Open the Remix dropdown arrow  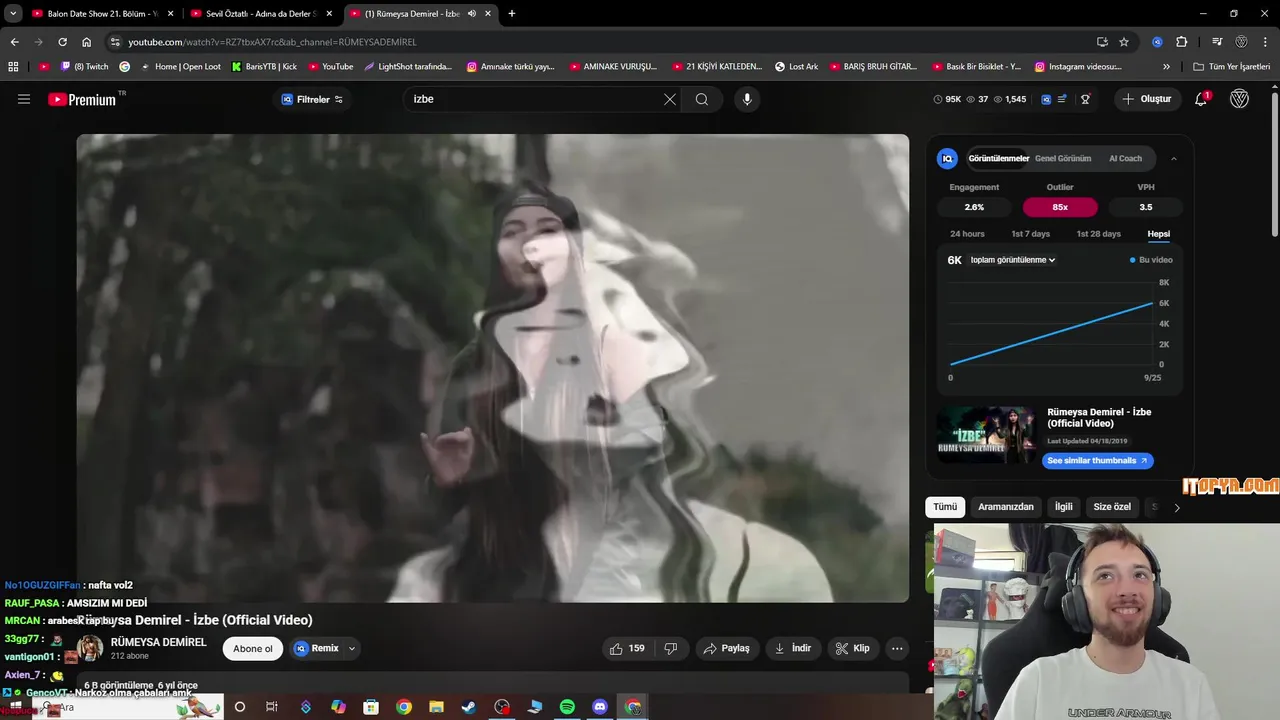pos(352,648)
